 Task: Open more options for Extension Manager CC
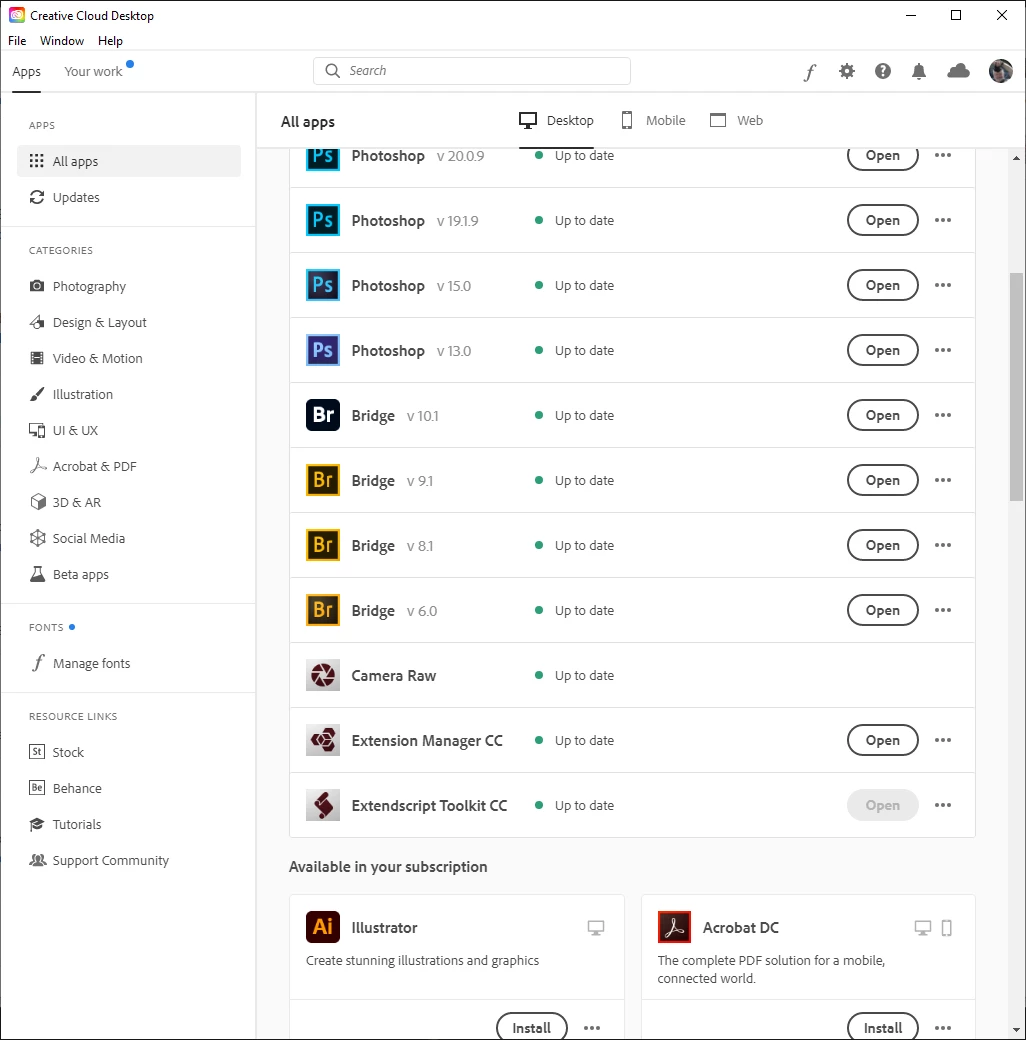point(942,740)
